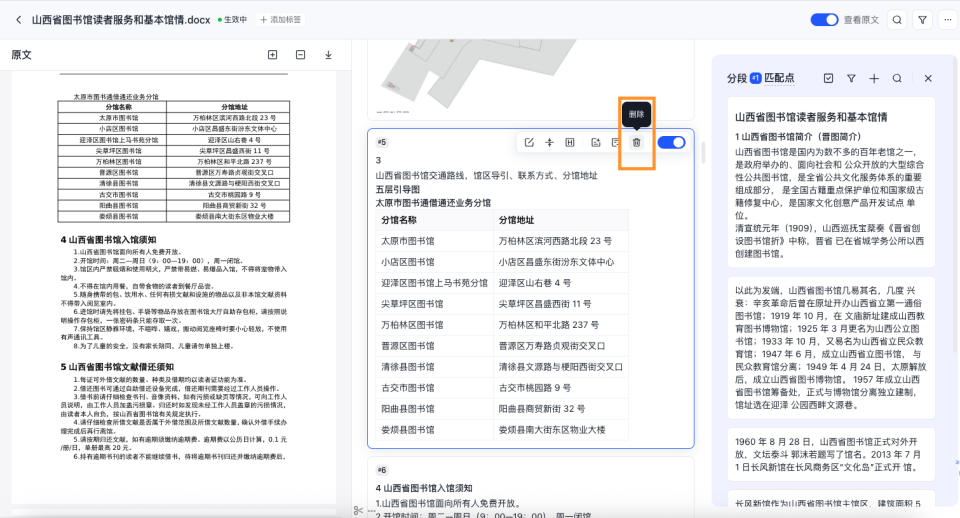This screenshot has height=518, width=960.
Task: Close the segment panel with the X icon
Action: pyautogui.click(x=928, y=78)
